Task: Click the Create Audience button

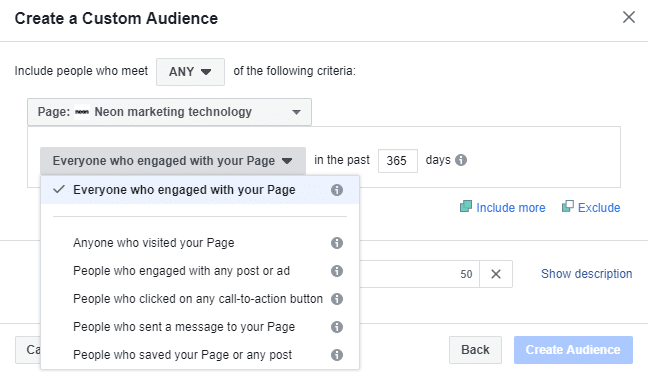Action: [573, 350]
